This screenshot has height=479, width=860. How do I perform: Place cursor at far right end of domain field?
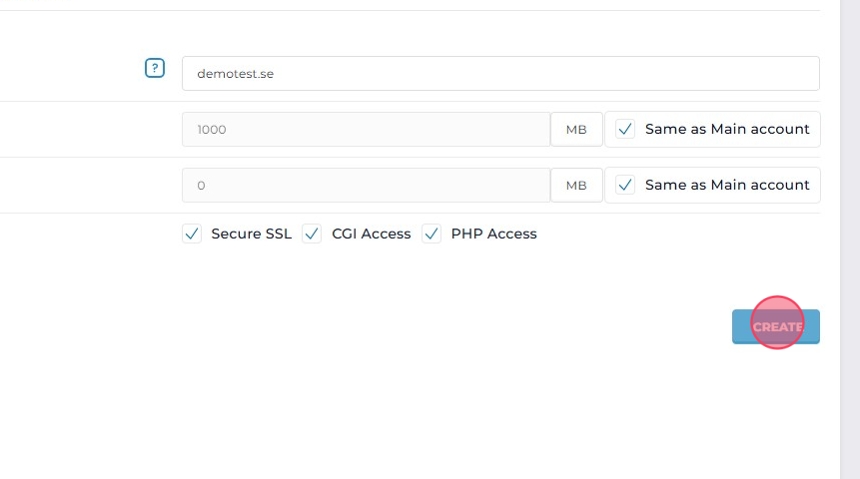point(808,74)
